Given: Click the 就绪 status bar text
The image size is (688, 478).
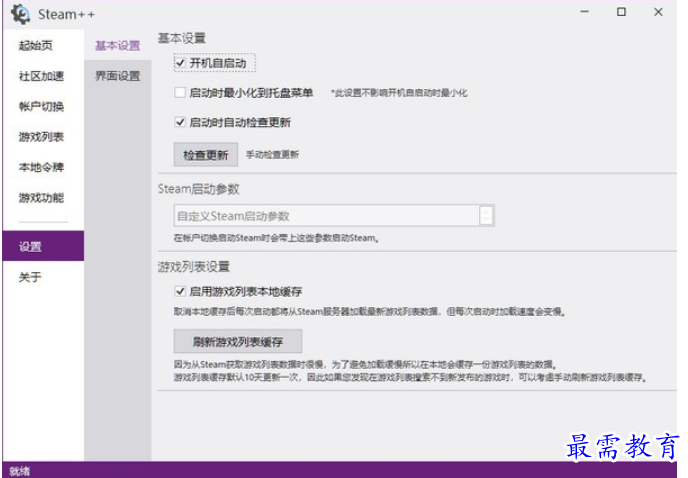Looking at the screenshot, I should (20, 471).
